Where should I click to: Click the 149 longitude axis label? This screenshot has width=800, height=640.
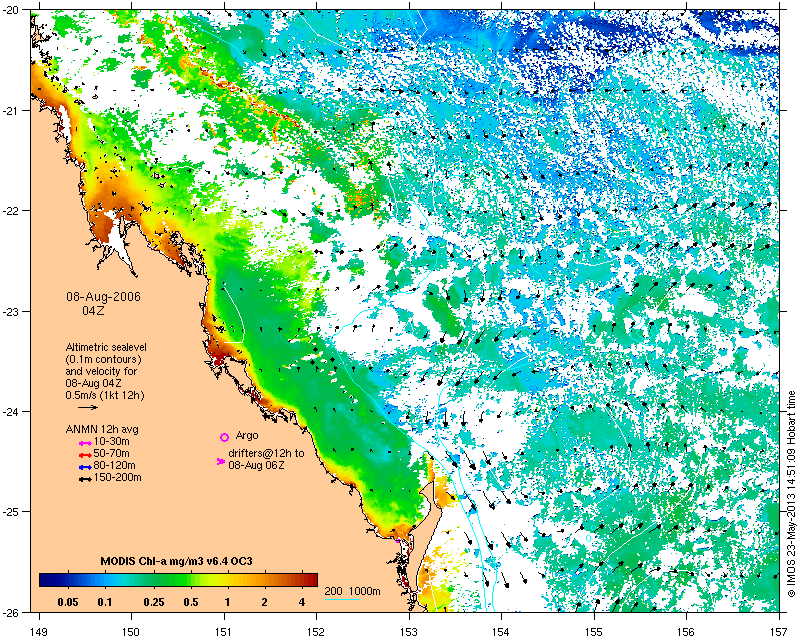tap(39, 632)
